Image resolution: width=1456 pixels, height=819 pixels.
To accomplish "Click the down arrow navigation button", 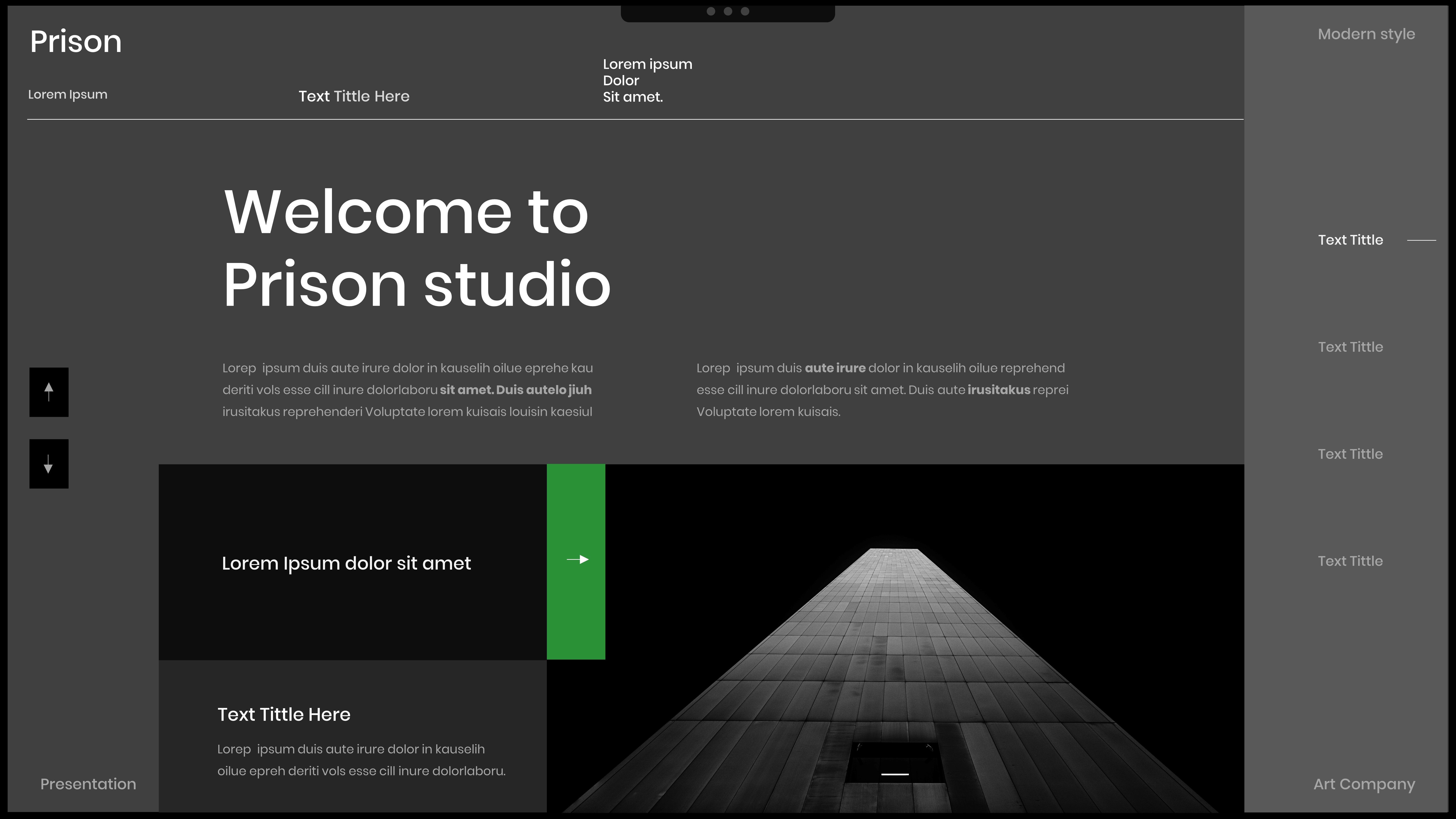I will tap(49, 463).
